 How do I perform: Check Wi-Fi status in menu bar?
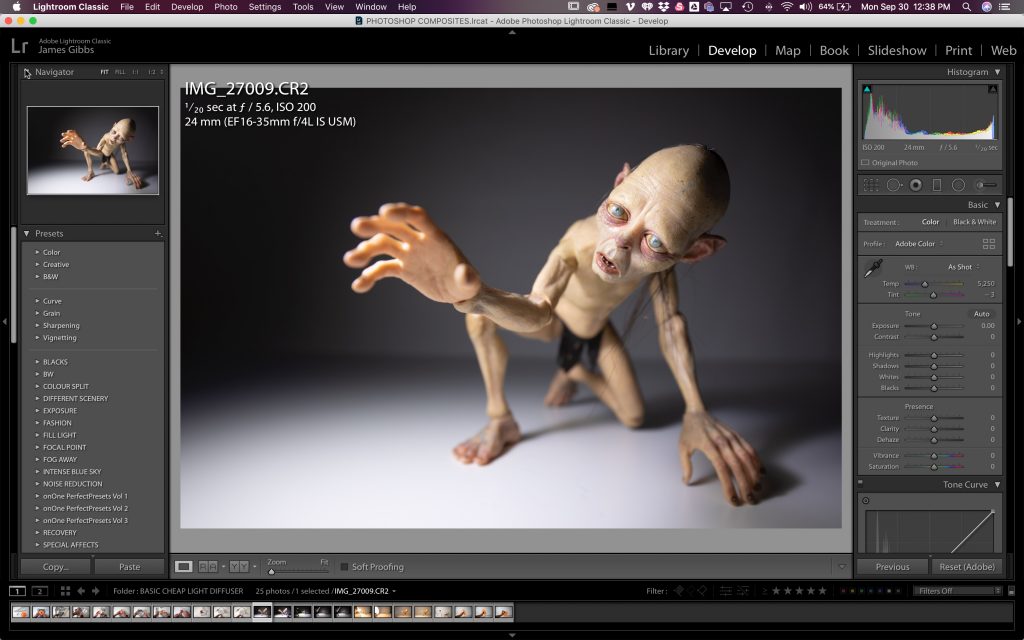[787, 7]
